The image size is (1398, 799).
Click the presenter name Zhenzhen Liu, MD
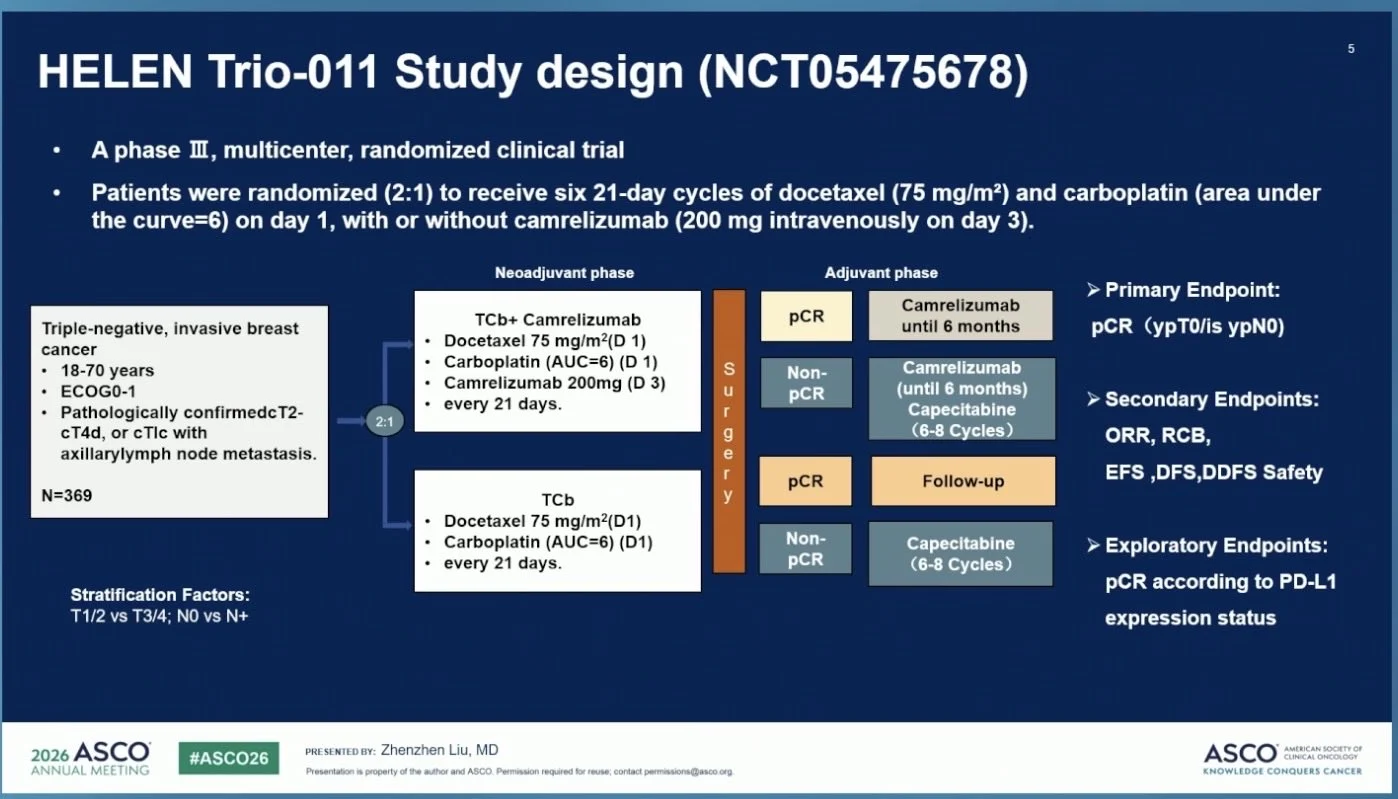pos(439,750)
